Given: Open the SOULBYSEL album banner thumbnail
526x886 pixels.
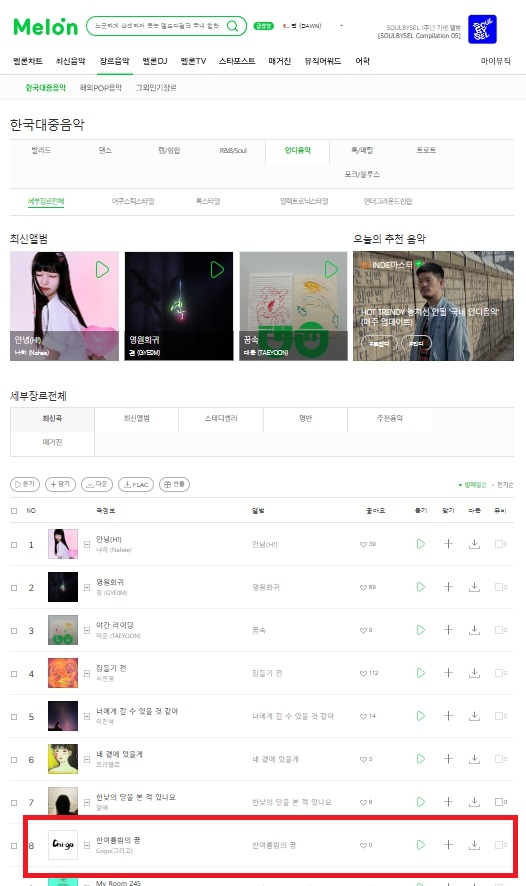Looking at the screenshot, I should (482, 29).
